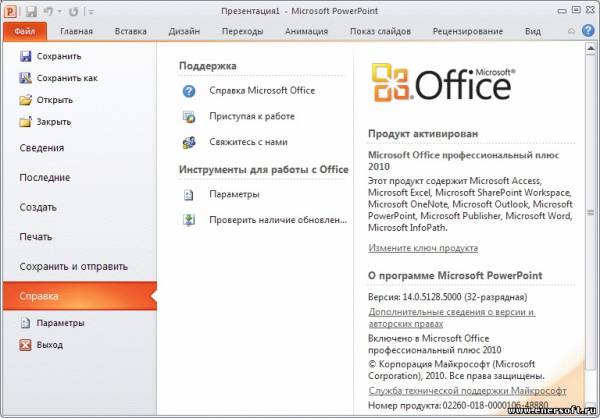Image resolution: width=600 pixels, height=418 pixels.
Task: Open Help with blue question mark icon
Action: click(x=588, y=31)
